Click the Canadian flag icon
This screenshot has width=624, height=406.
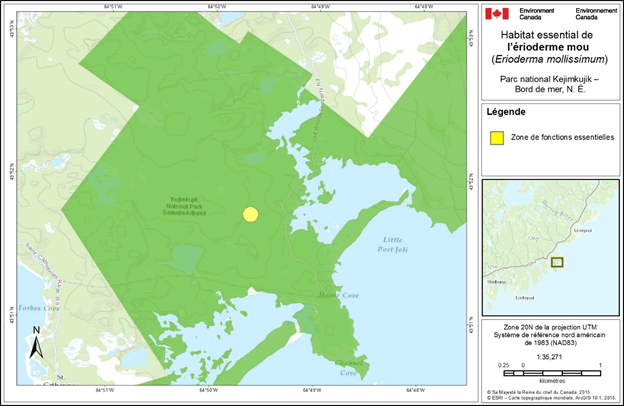[496, 13]
